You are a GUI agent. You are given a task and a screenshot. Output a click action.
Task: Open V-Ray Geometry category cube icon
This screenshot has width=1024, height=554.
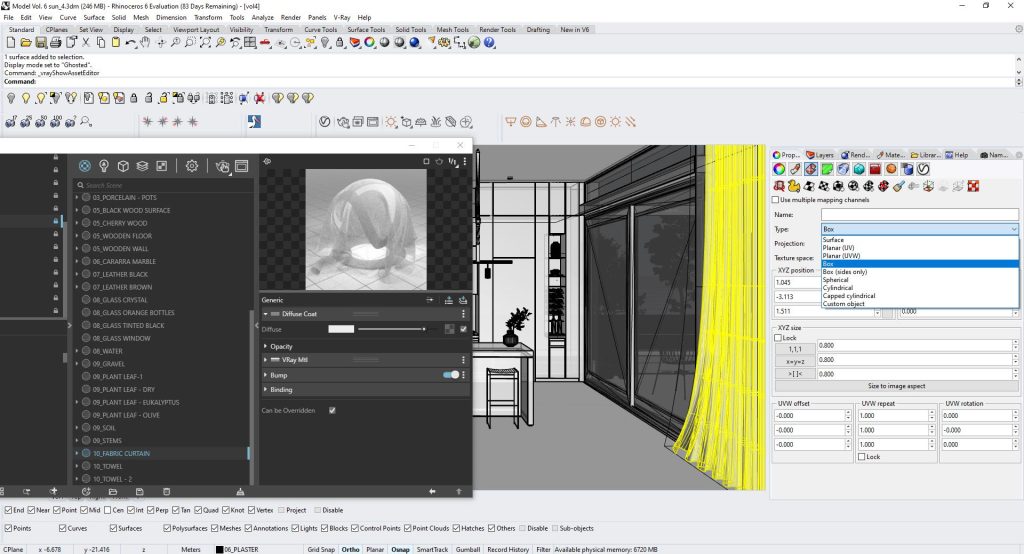(123, 166)
